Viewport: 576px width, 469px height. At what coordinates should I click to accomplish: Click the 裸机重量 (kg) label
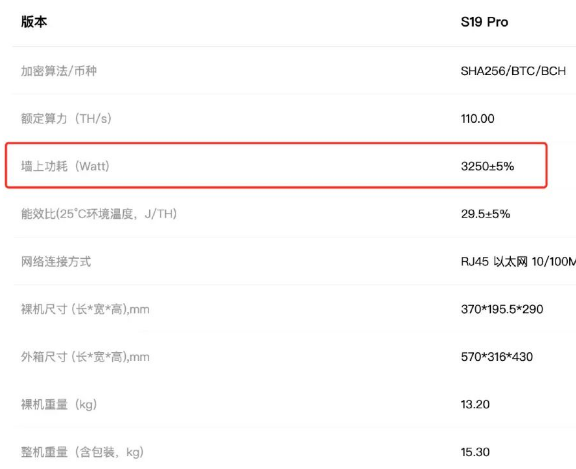coord(59,404)
